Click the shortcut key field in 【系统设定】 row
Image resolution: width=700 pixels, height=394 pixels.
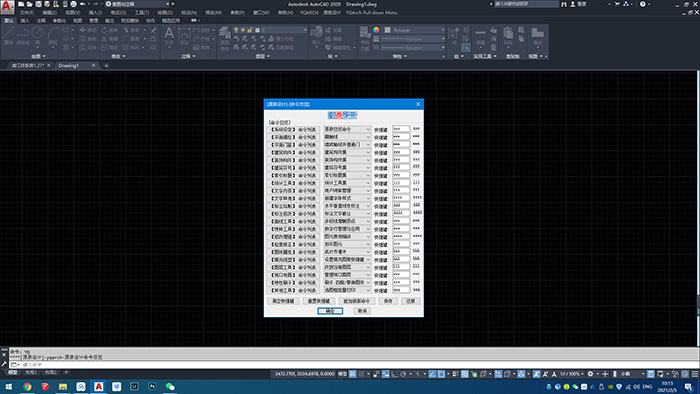pos(401,129)
